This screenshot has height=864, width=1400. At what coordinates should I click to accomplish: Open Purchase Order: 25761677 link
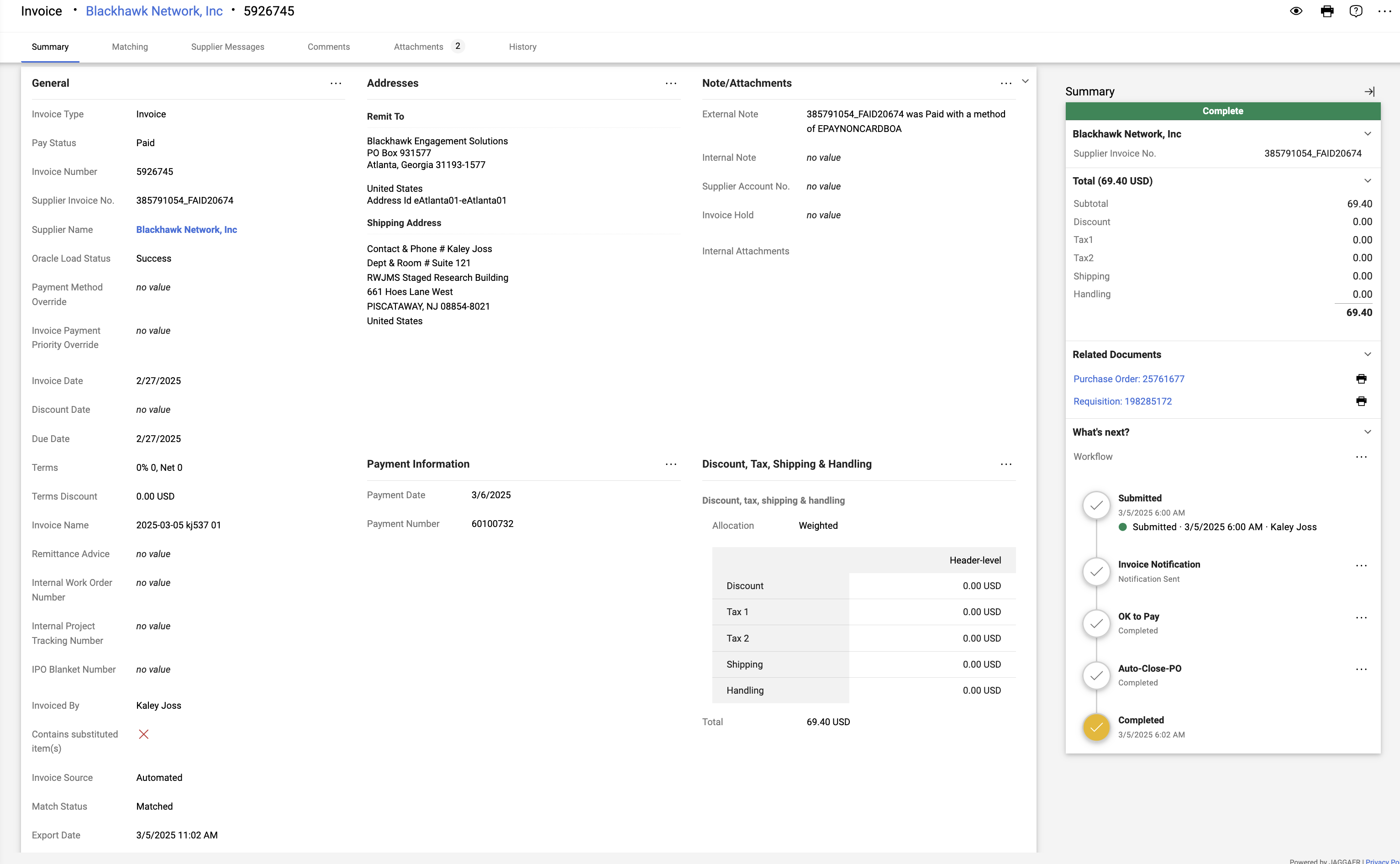click(x=1129, y=379)
